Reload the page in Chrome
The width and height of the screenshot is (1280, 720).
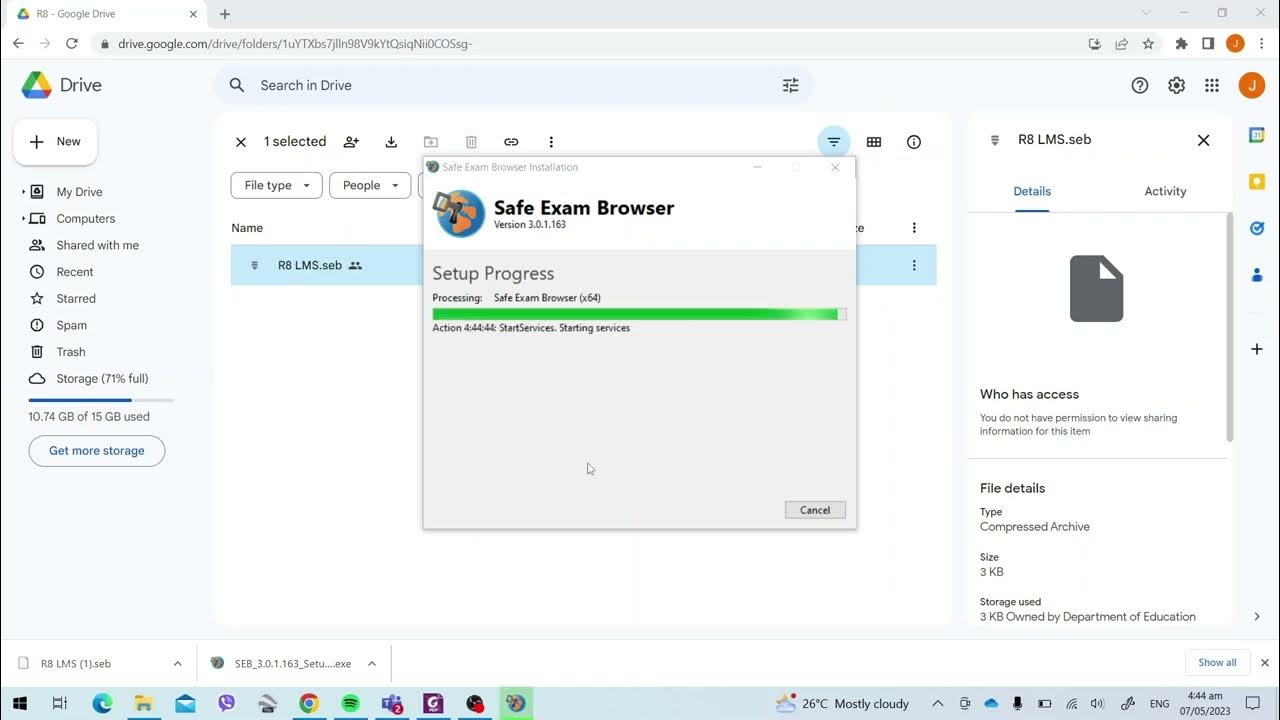coord(72,44)
